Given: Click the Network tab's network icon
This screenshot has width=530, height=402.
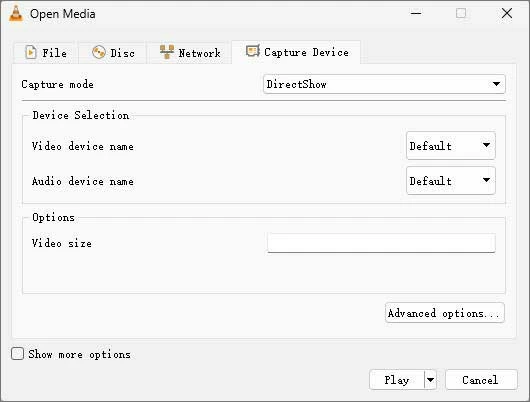Looking at the screenshot, I should (167, 52).
